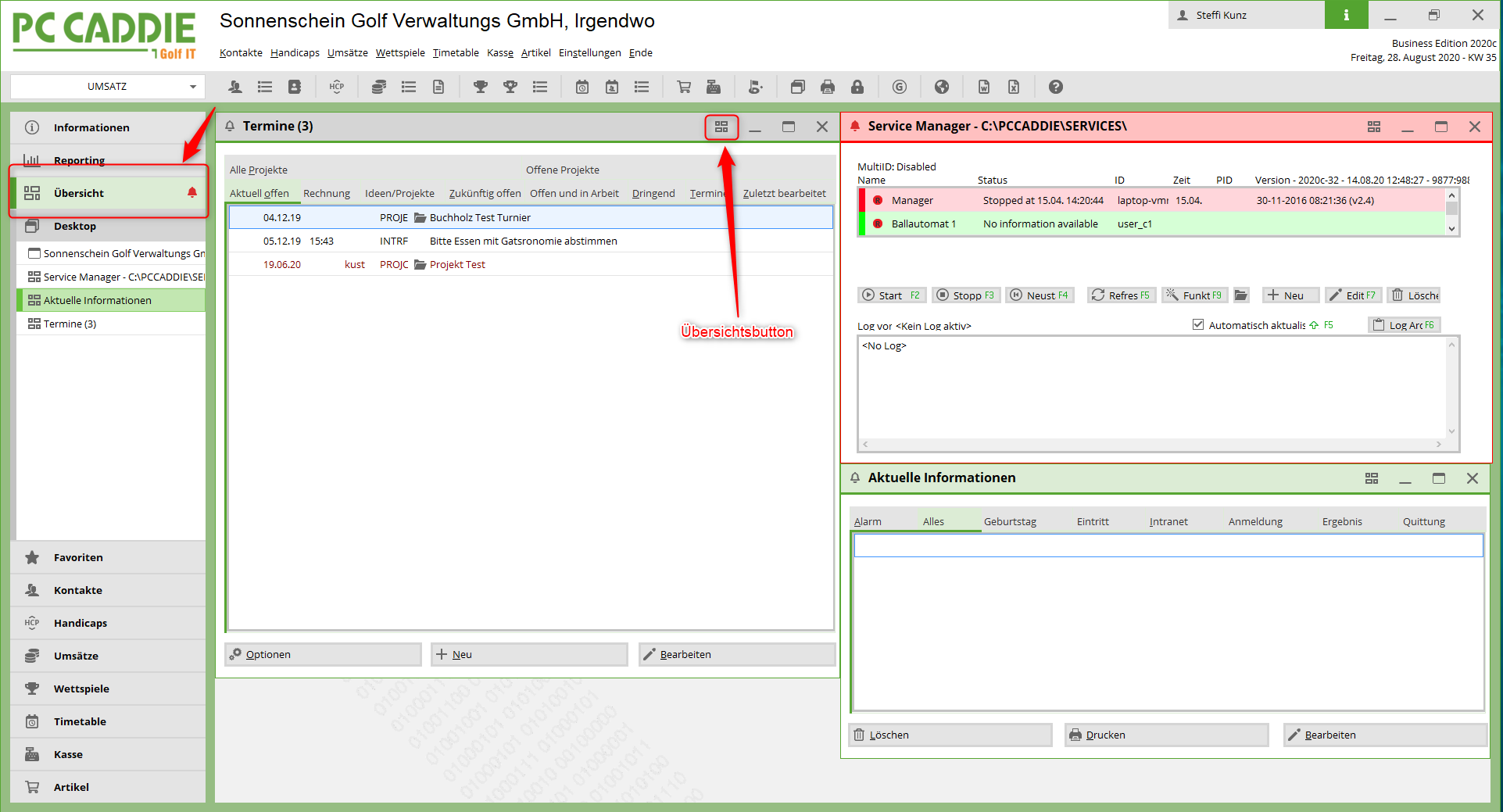
Task: Click the green info button in title bar
Action: coord(1346,15)
